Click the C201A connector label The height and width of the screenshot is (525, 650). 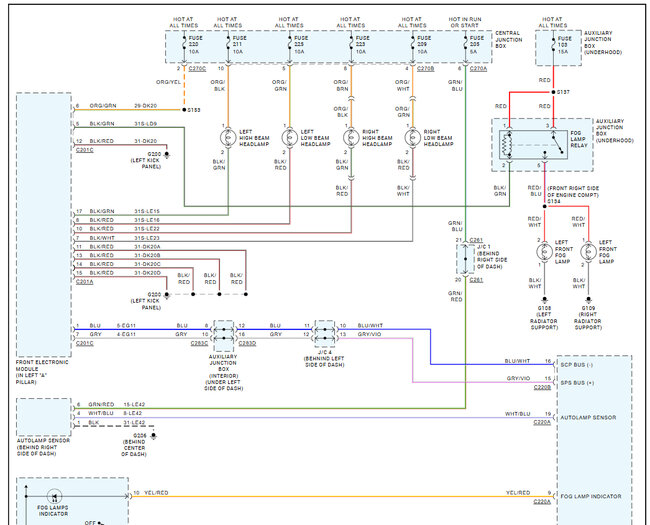click(x=85, y=282)
